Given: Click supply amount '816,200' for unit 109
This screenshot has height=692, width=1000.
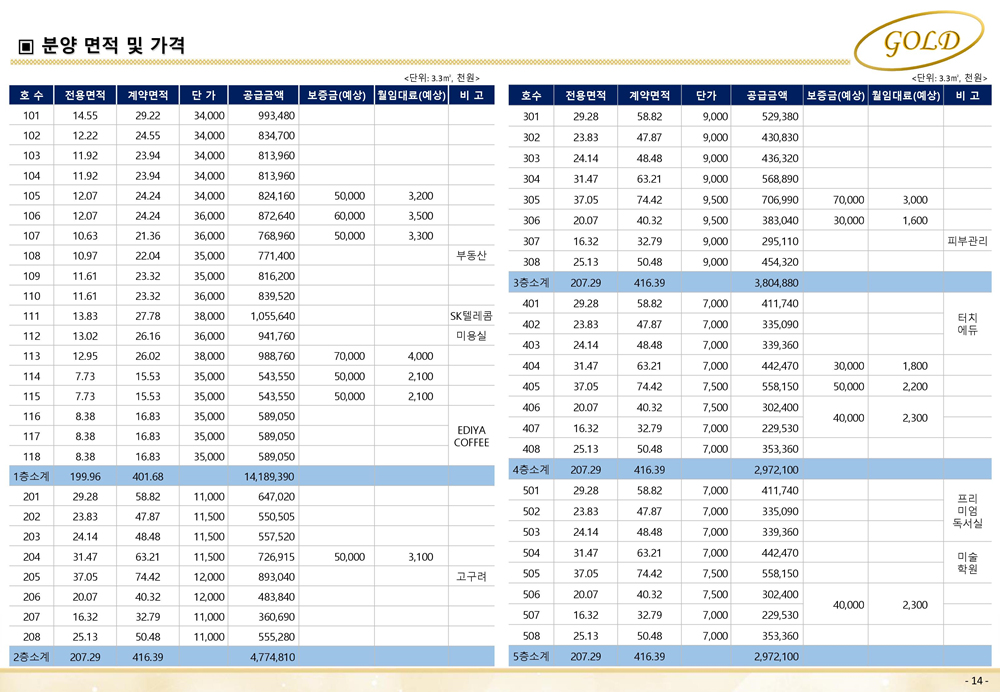Looking at the screenshot, I should click(x=277, y=276).
